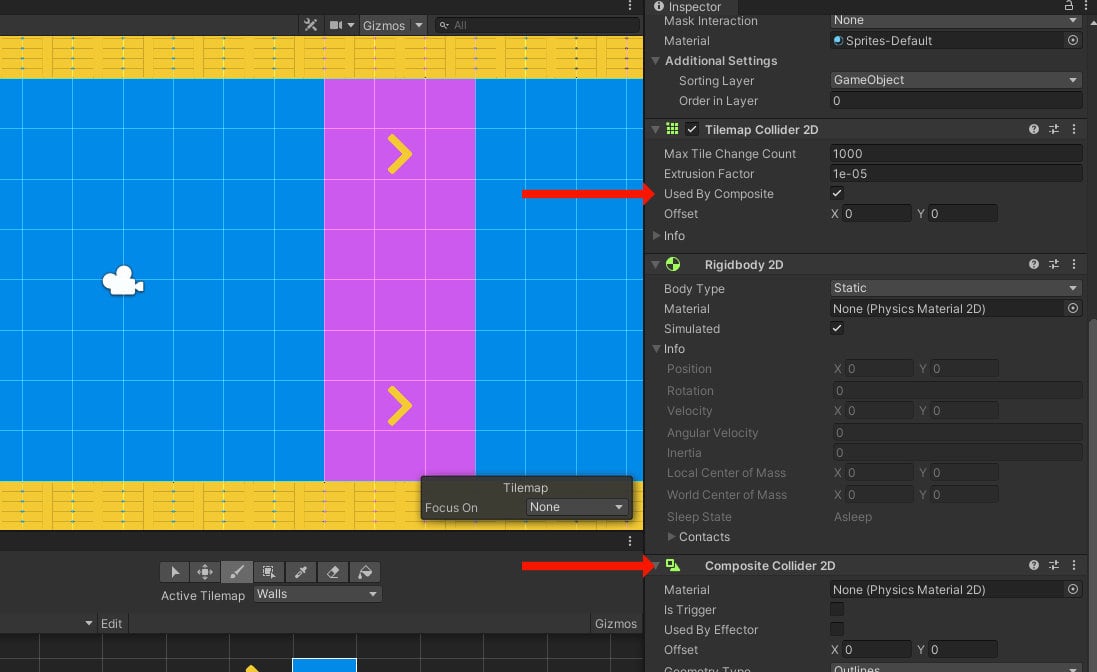1097x672 pixels.
Task: Open the Rigidbody 2D help documentation
Action: tap(1034, 264)
